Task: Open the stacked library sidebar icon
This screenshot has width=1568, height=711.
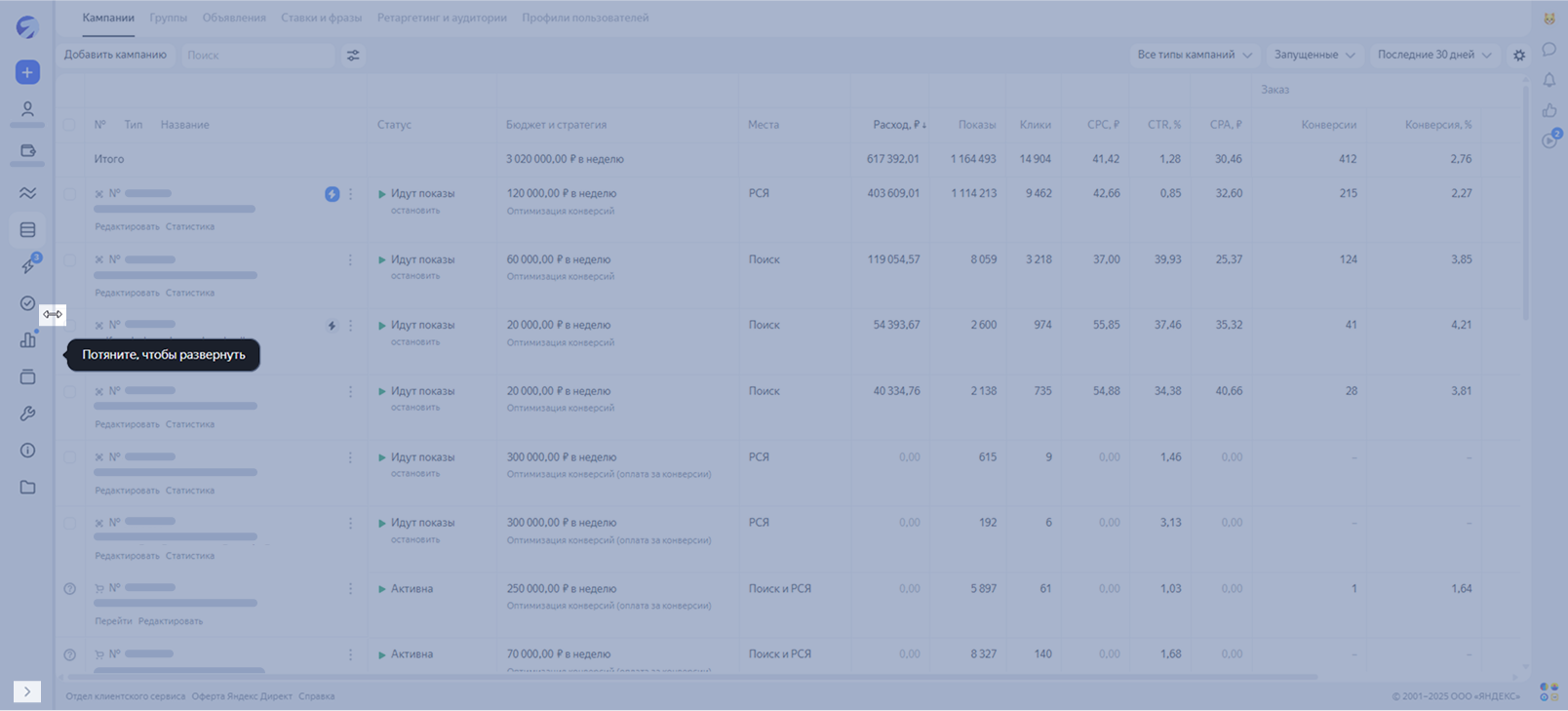Action: click(27, 376)
